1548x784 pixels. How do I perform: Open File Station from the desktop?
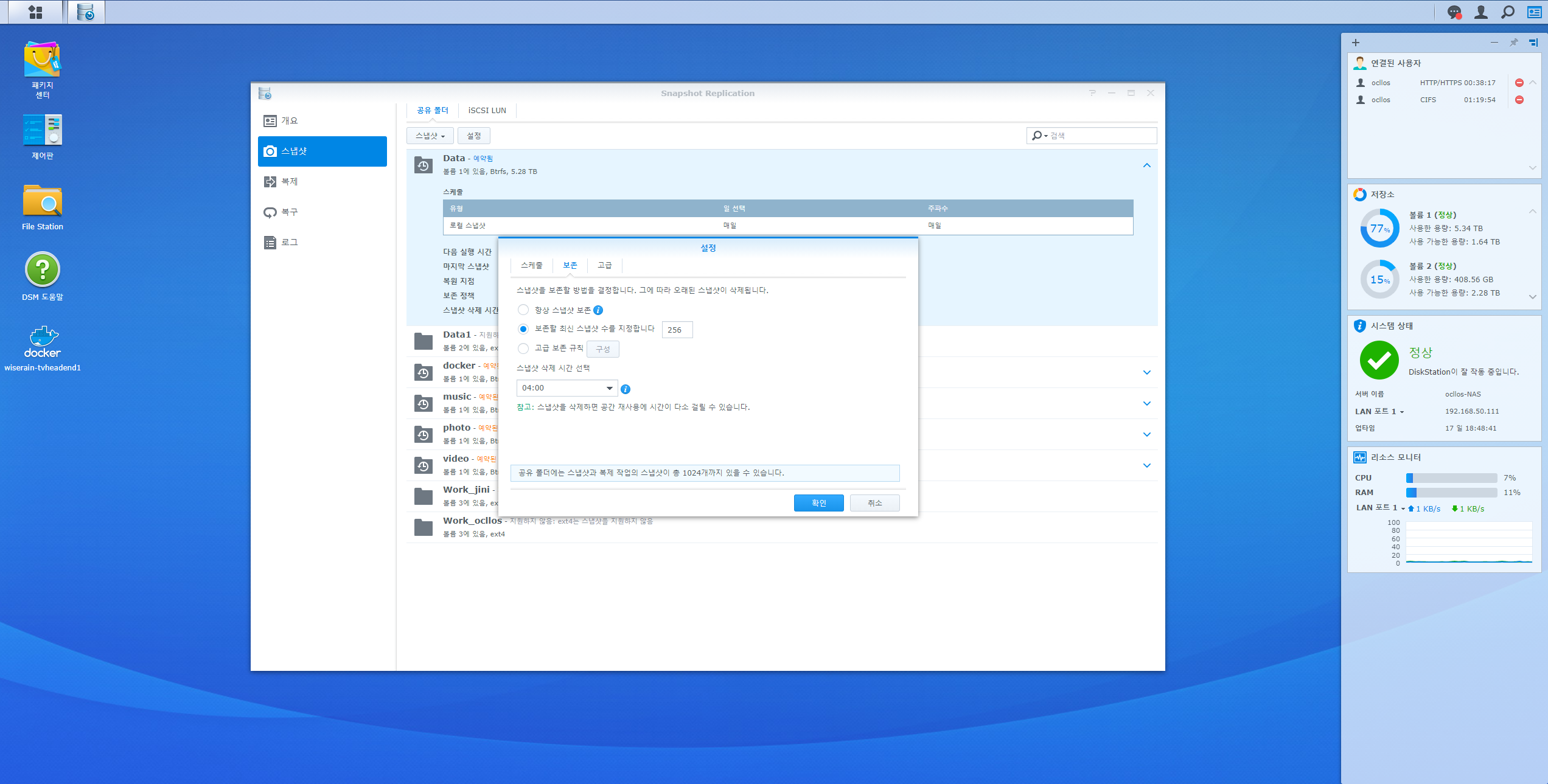point(42,202)
